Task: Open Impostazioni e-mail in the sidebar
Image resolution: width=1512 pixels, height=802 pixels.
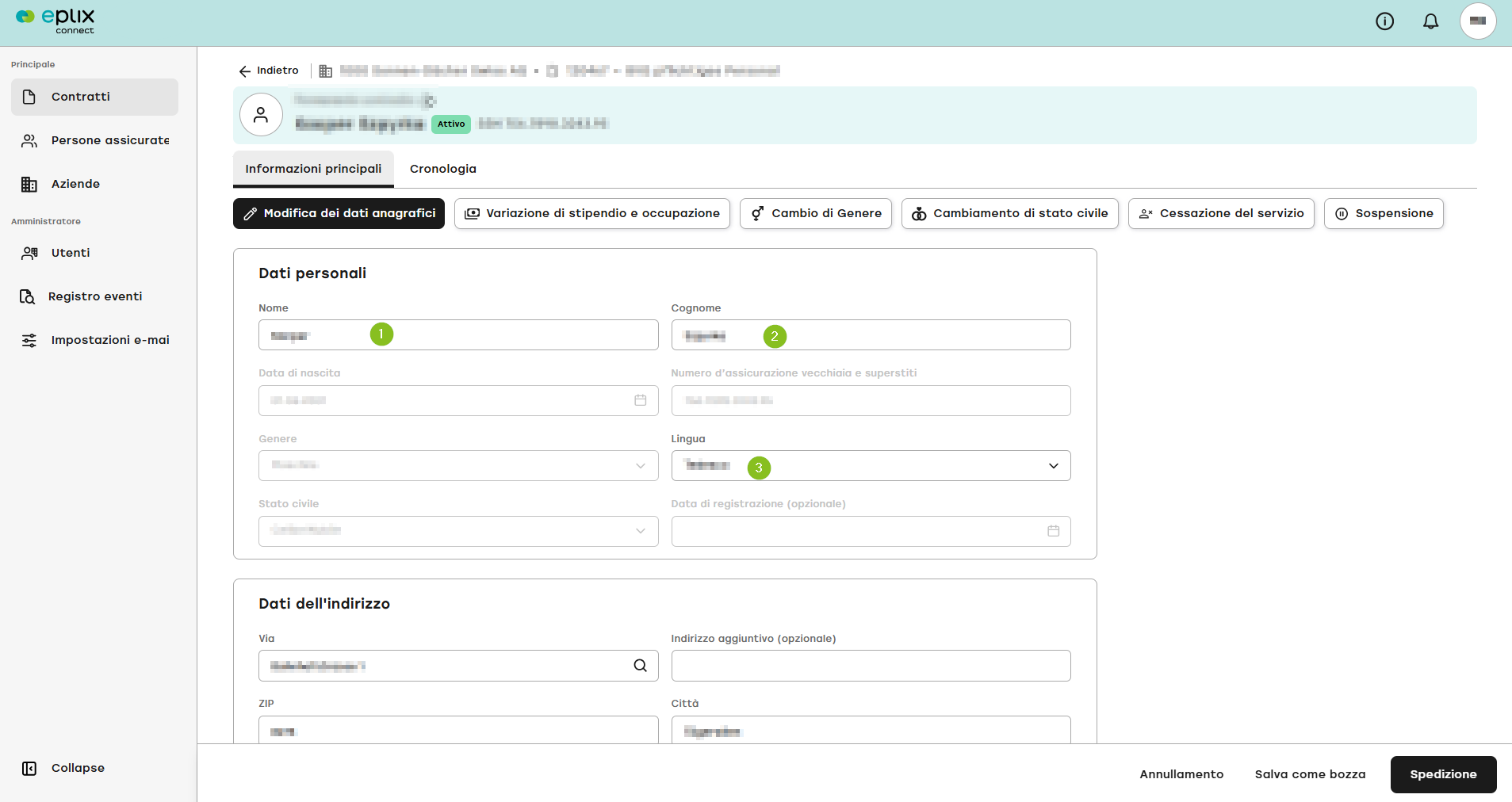Action: 94,340
